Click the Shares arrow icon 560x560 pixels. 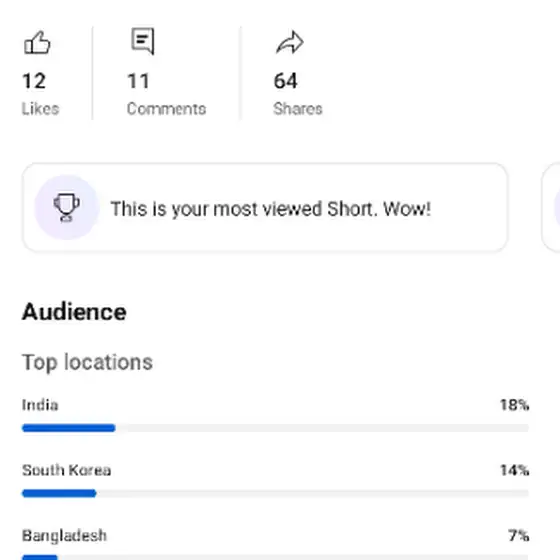click(x=290, y=42)
